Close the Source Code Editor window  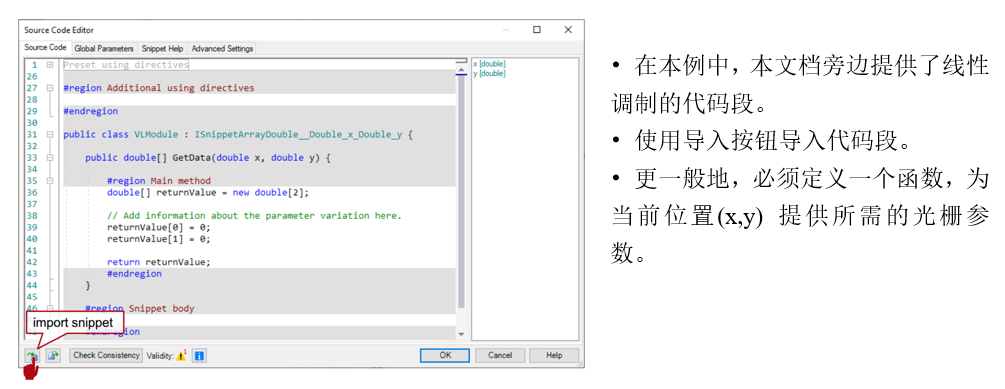[x=568, y=29]
